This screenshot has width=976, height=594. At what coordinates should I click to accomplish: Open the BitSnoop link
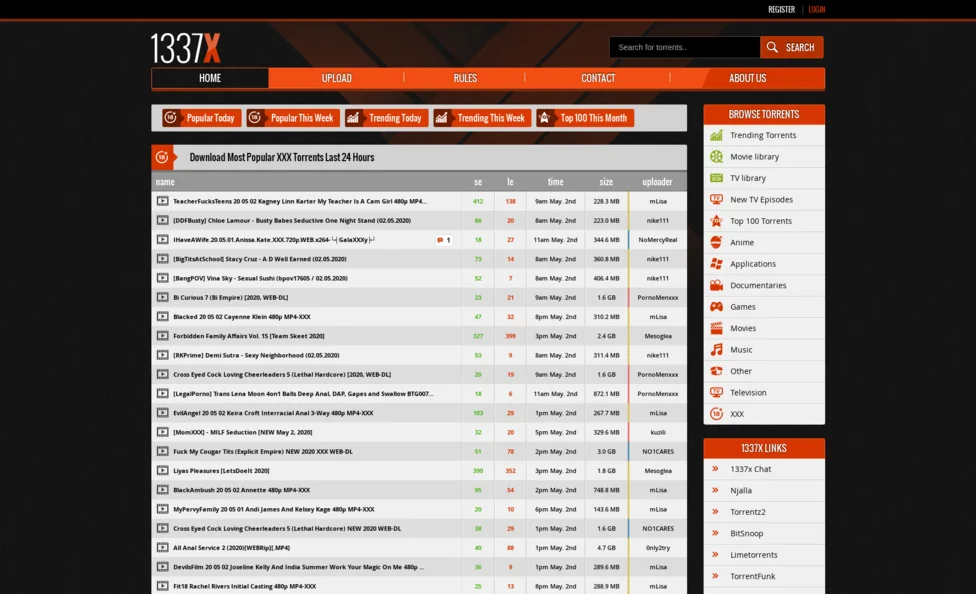(746, 534)
